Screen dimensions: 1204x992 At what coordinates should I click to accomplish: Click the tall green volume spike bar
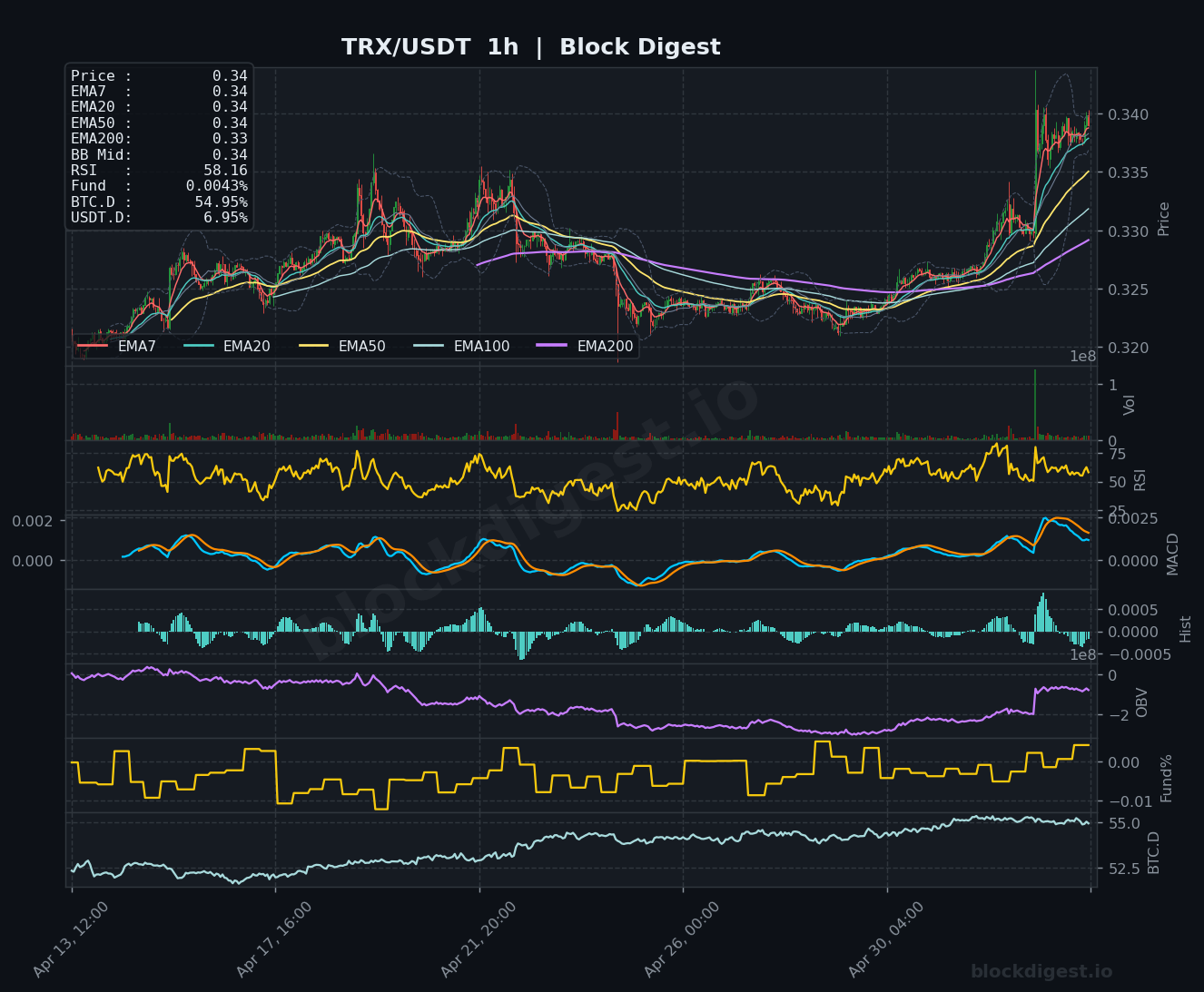click(x=1034, y=405)
